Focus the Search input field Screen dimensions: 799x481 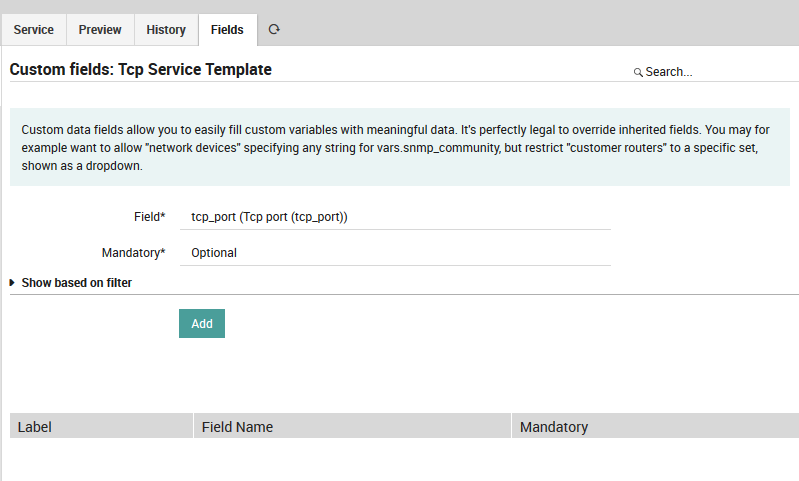point(715,72)
